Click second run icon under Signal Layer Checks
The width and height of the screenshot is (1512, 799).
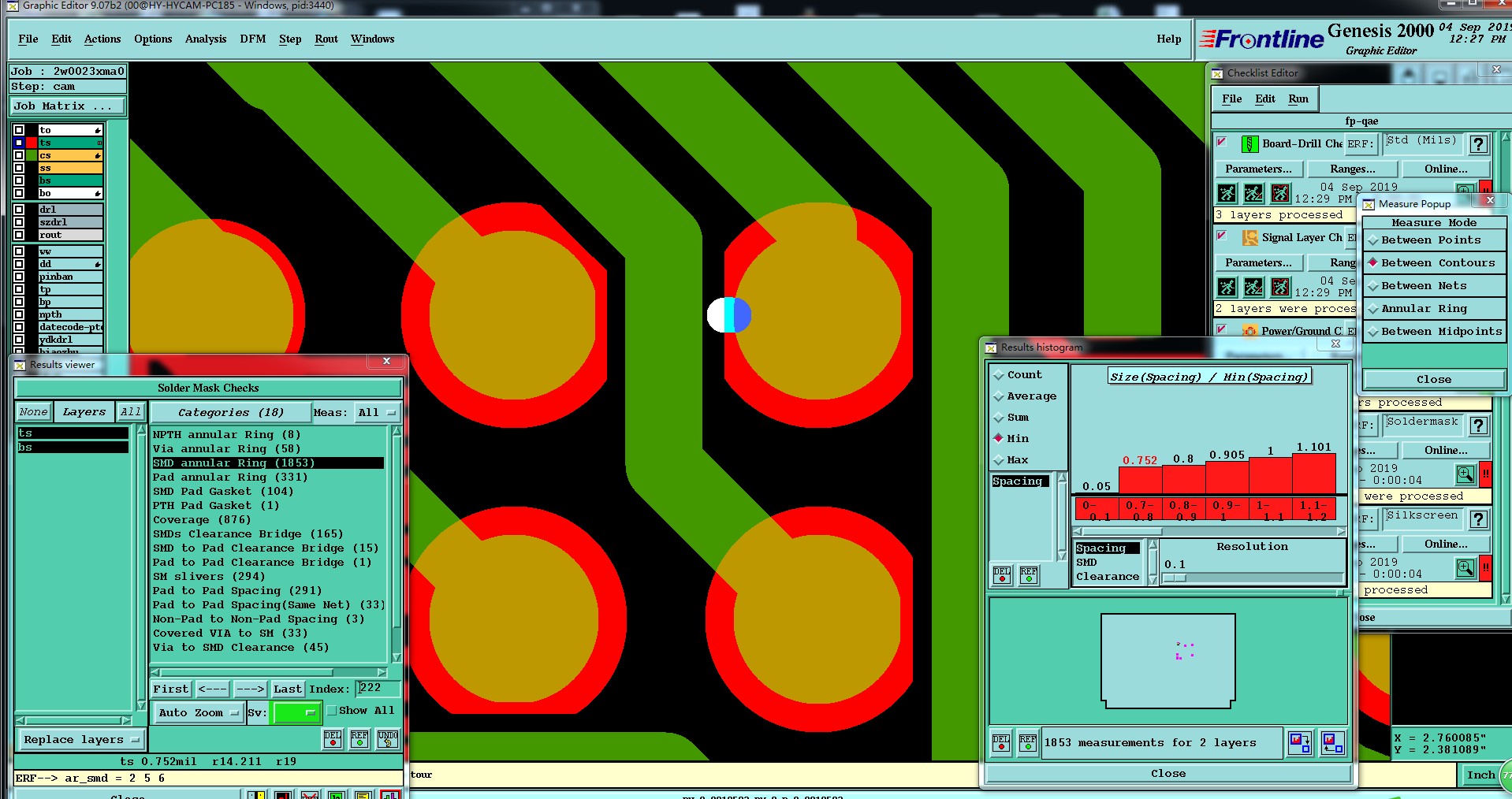[1254, 287]
